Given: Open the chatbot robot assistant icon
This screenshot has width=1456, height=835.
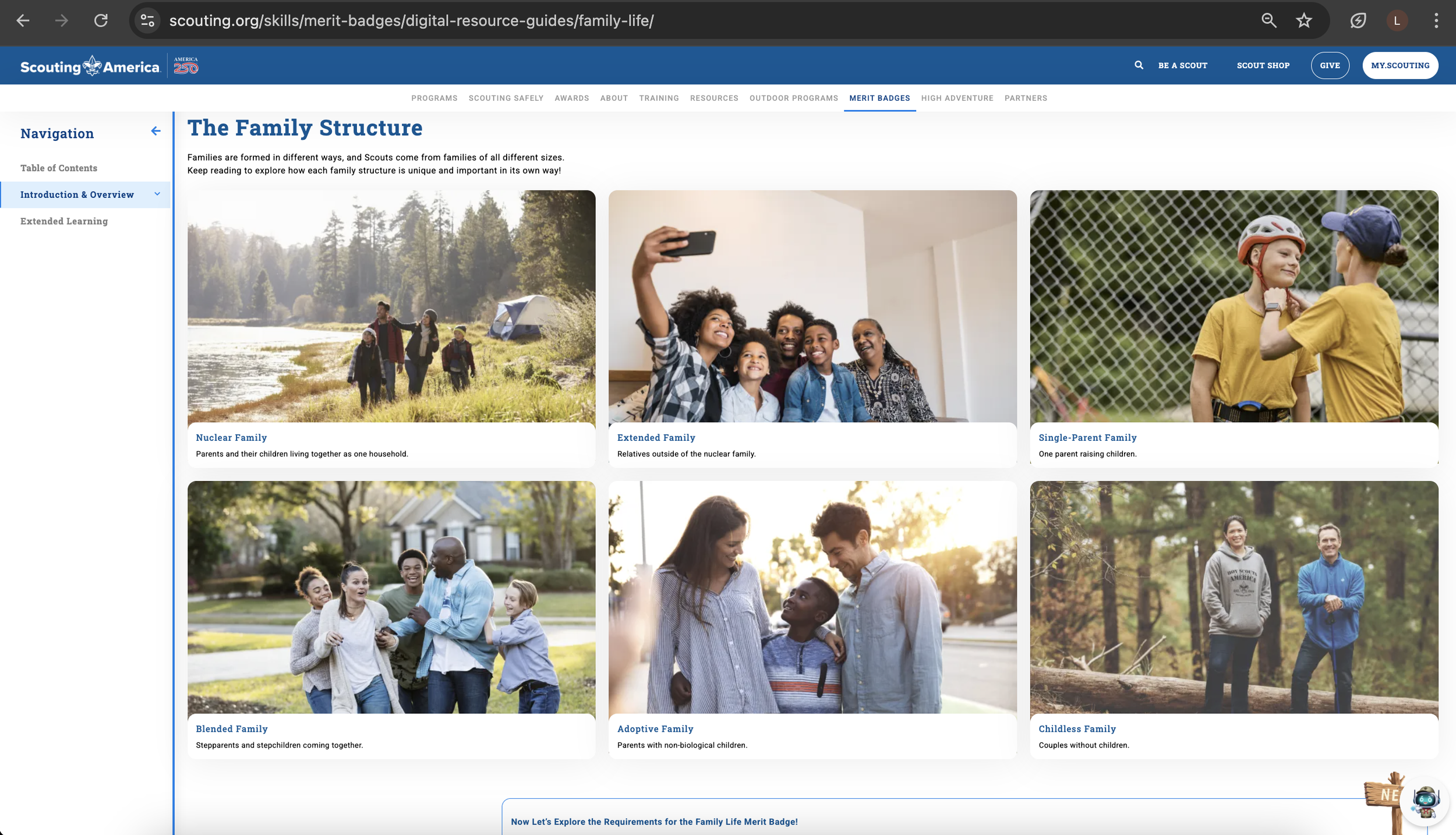Looking at the screenshot, I should pos(1425,802).
